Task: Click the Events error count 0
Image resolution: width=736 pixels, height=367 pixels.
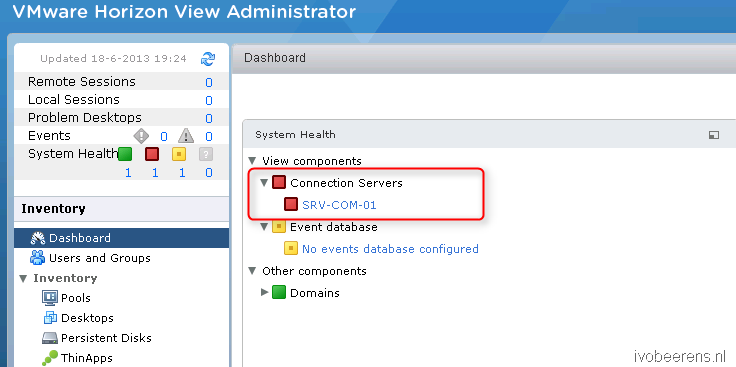Action: (164, 137)
